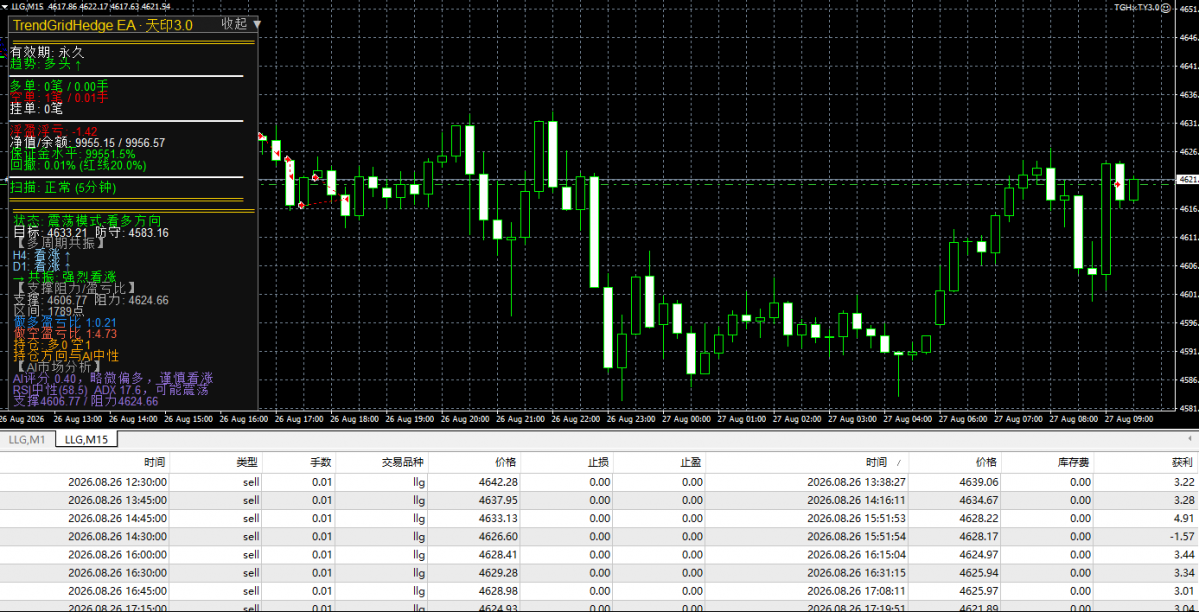Click the H4: 看涨 line
Screen dimensions: 1199x612
(x=42, y=255)
